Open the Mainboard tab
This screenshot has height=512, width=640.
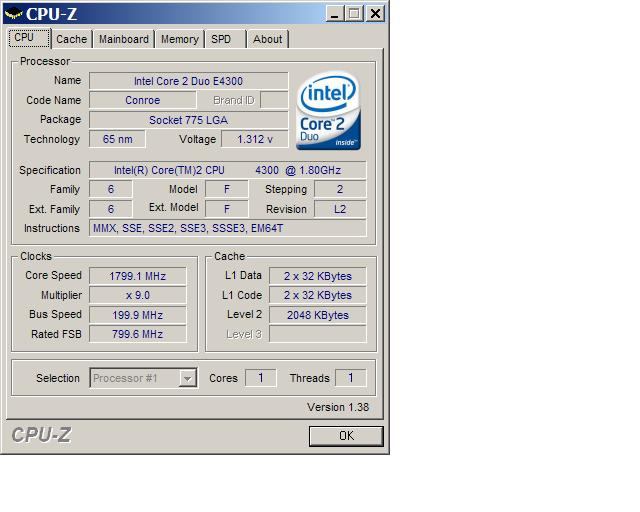coord(124,39)
